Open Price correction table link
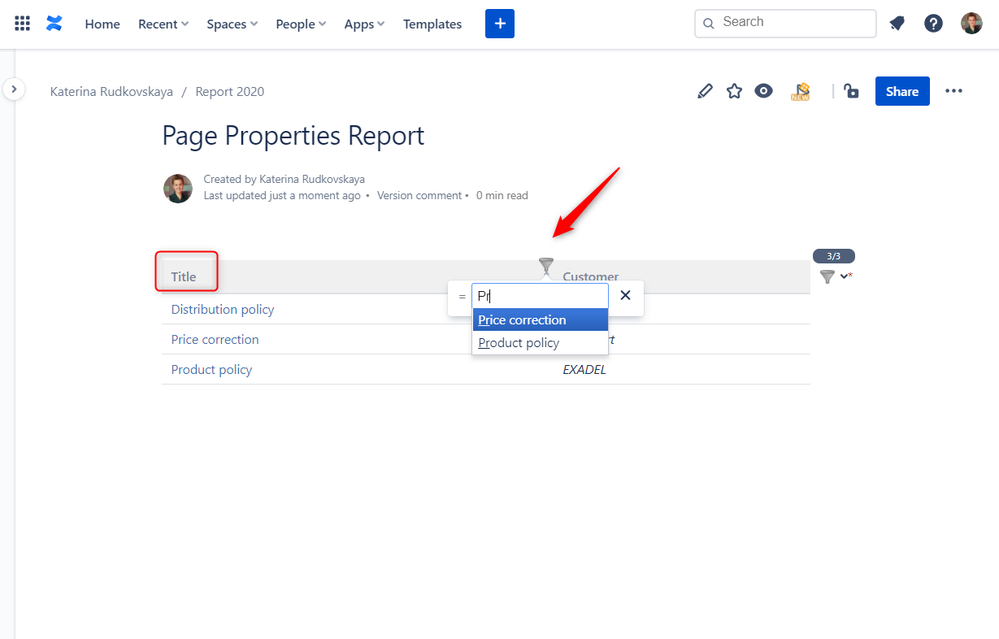This screenshot has height=639, width=999. [215, 340]
